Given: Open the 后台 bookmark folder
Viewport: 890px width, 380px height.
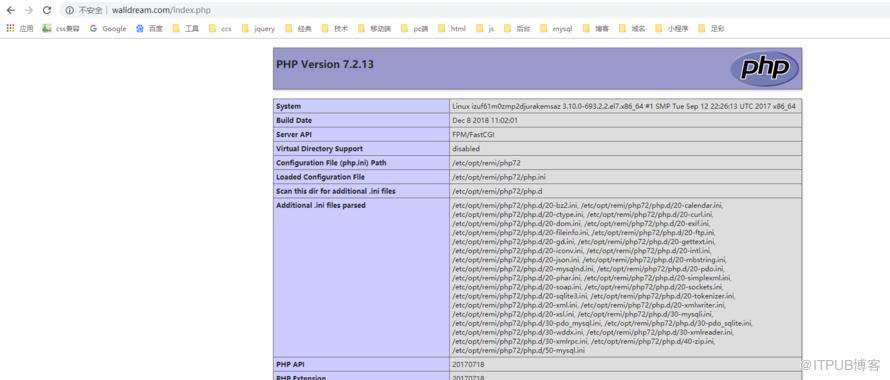Looking at the screenshot, I should [517, 28].
